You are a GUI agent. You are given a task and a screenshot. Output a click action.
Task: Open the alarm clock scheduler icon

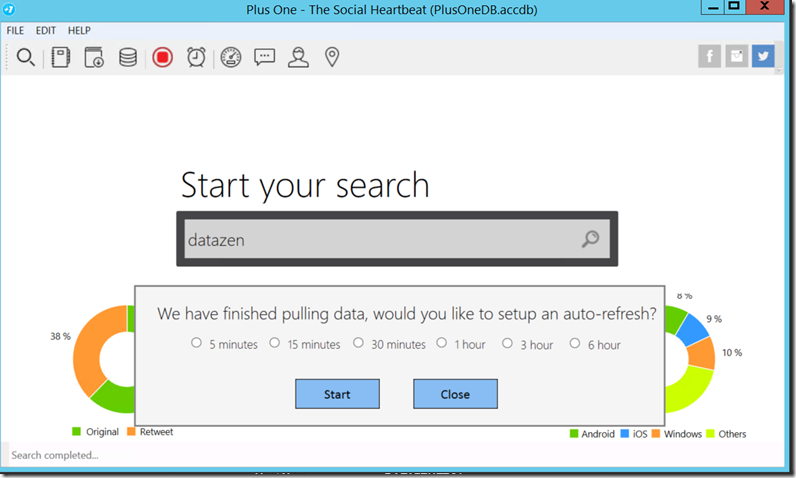point(196,57)
